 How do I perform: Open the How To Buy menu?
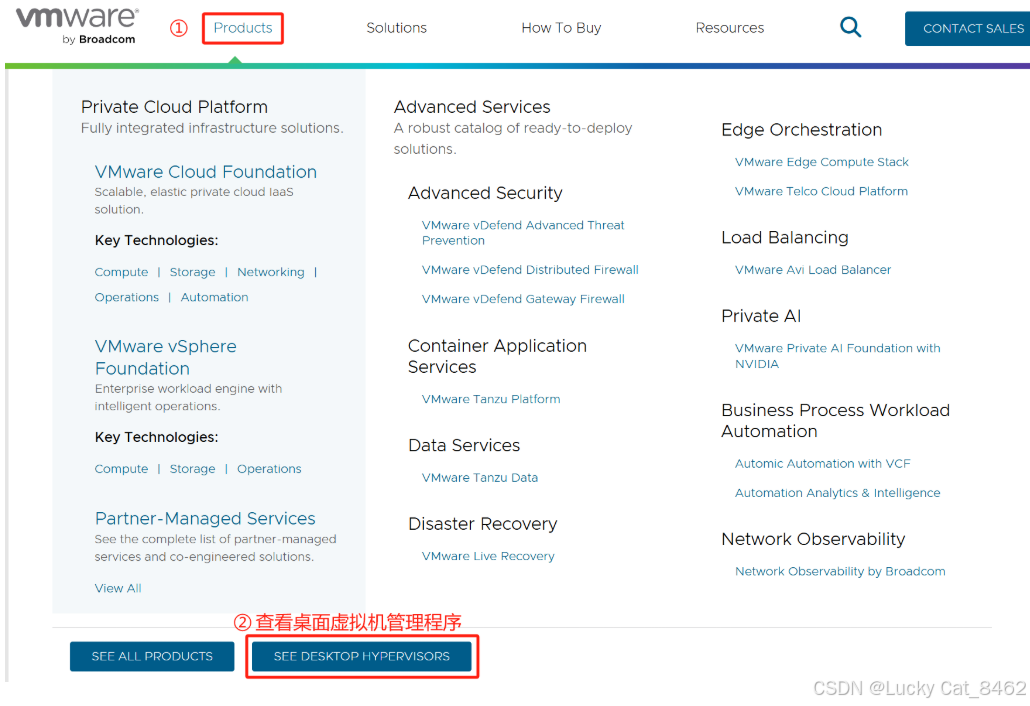pos(561,28)
